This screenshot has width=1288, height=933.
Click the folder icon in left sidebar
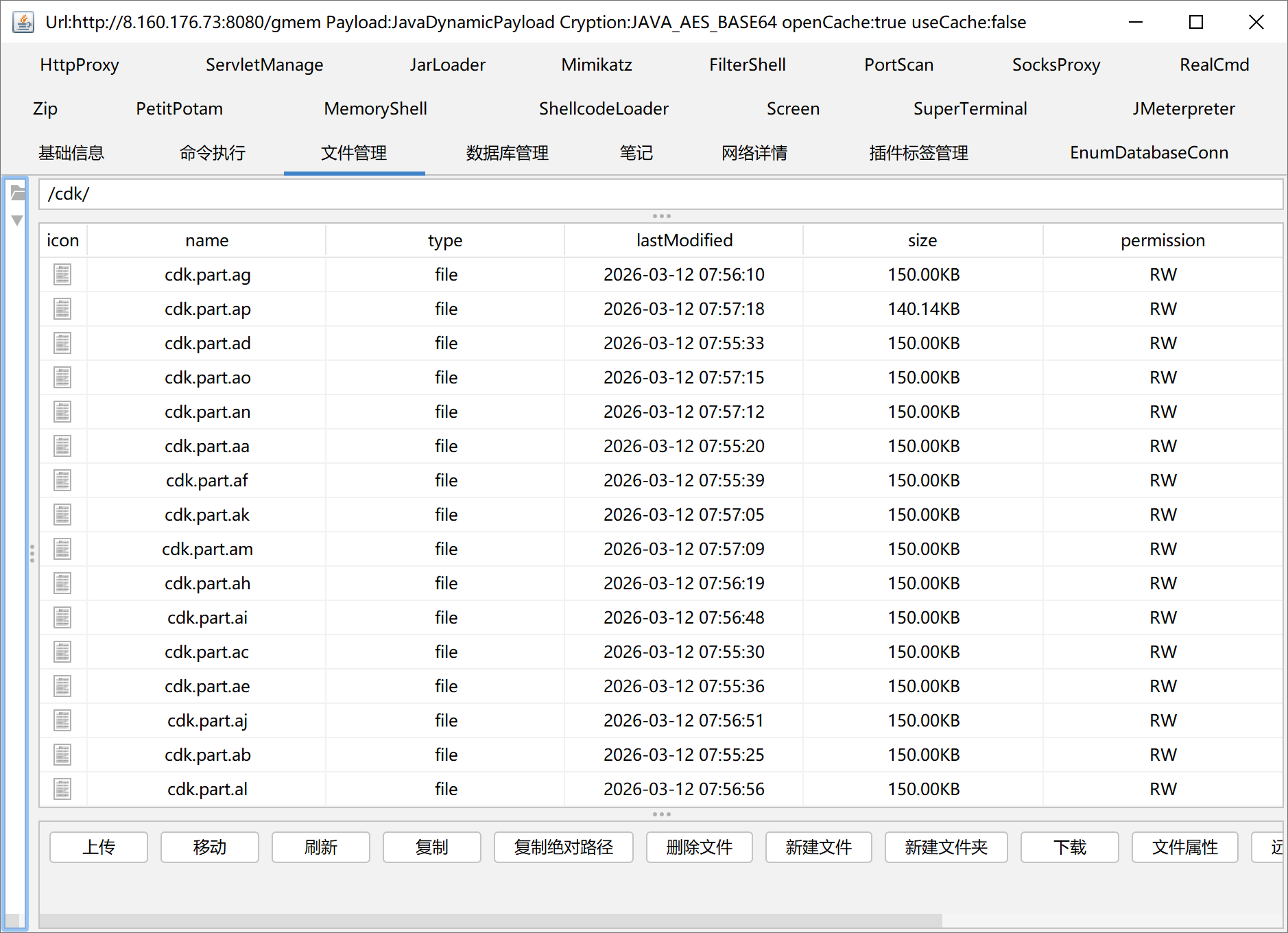18,194
